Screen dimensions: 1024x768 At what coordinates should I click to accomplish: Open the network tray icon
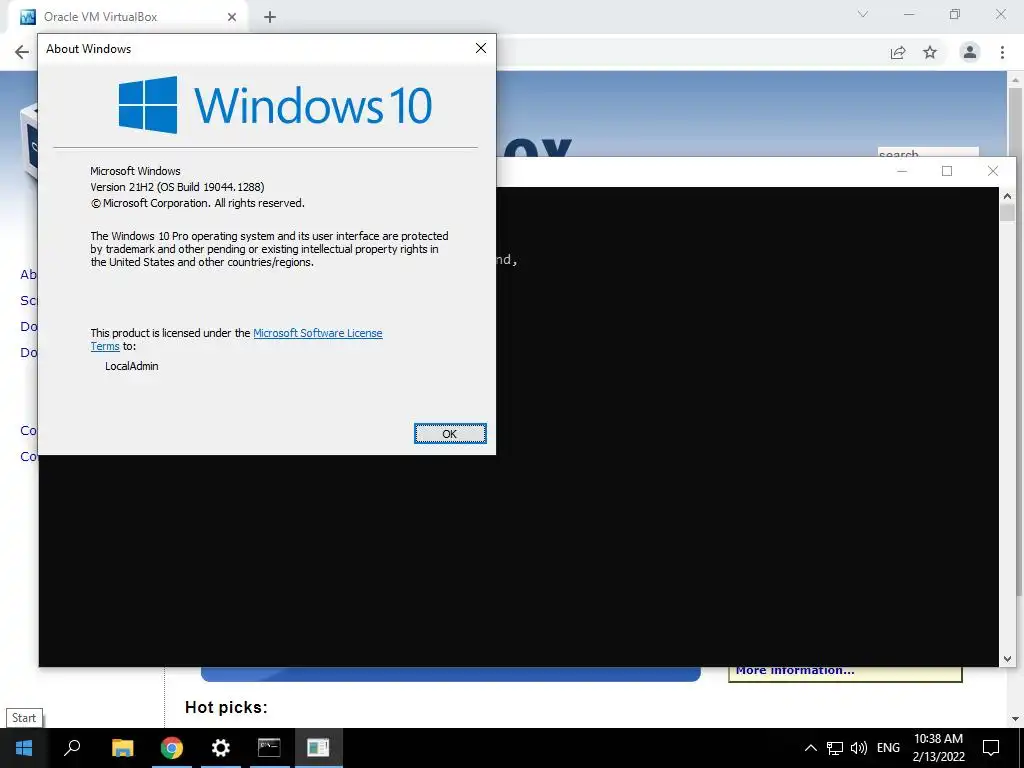[835, 748]
